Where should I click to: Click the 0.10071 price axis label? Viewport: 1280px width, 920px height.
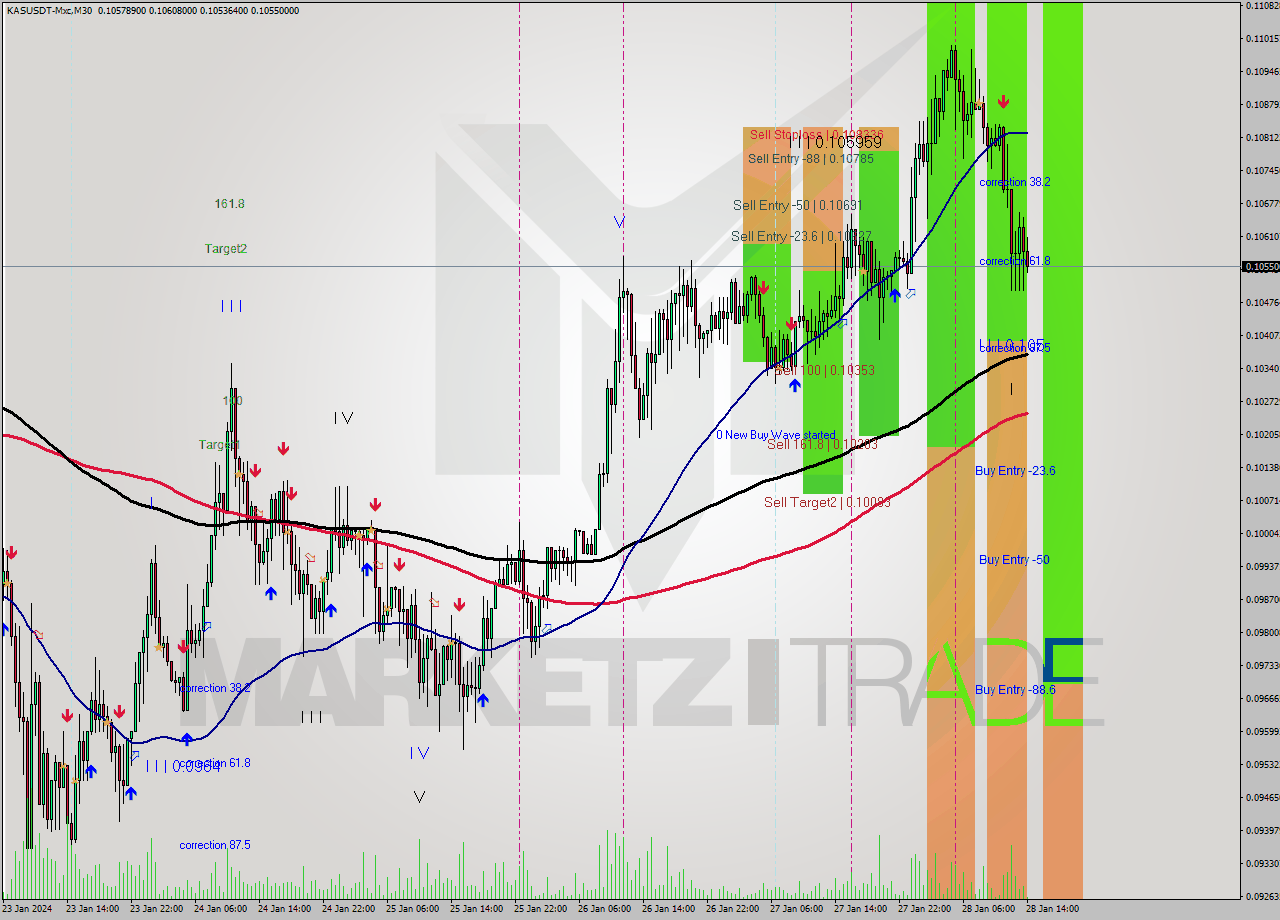coord(1261,501)
